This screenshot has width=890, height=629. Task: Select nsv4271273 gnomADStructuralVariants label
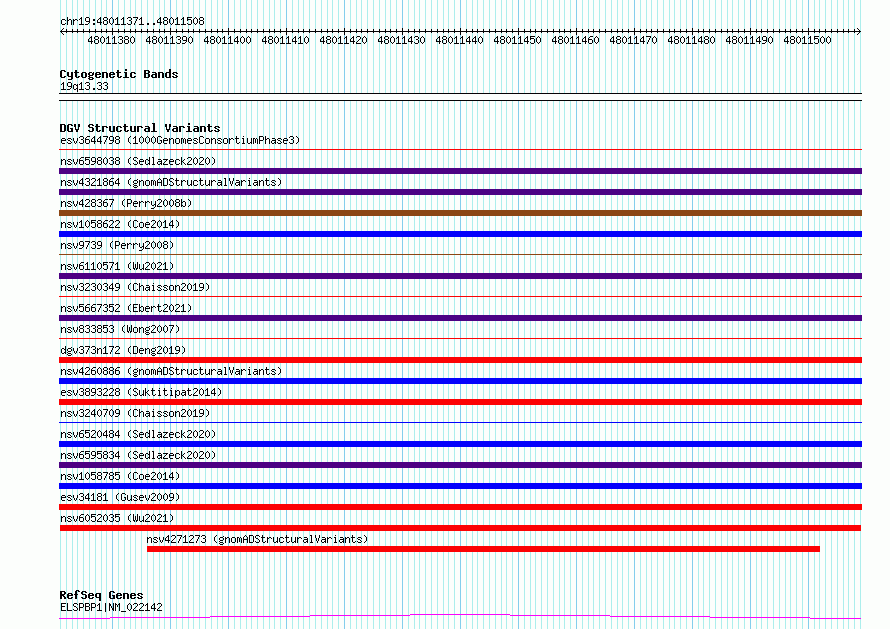point(257,539)
